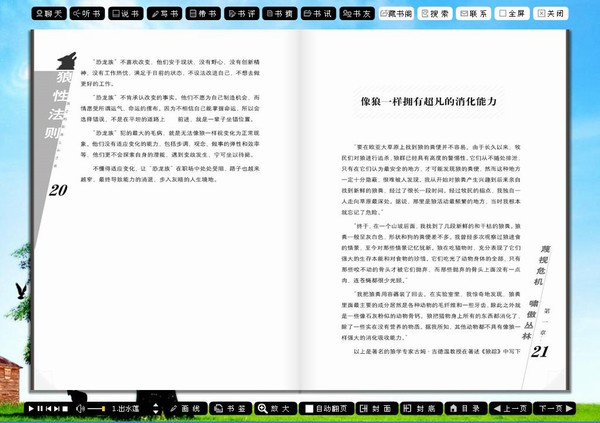Viewport: 600px width, 423px height.
Task: Click the 听书 listen-to-book button
Action: coord(87,14)
